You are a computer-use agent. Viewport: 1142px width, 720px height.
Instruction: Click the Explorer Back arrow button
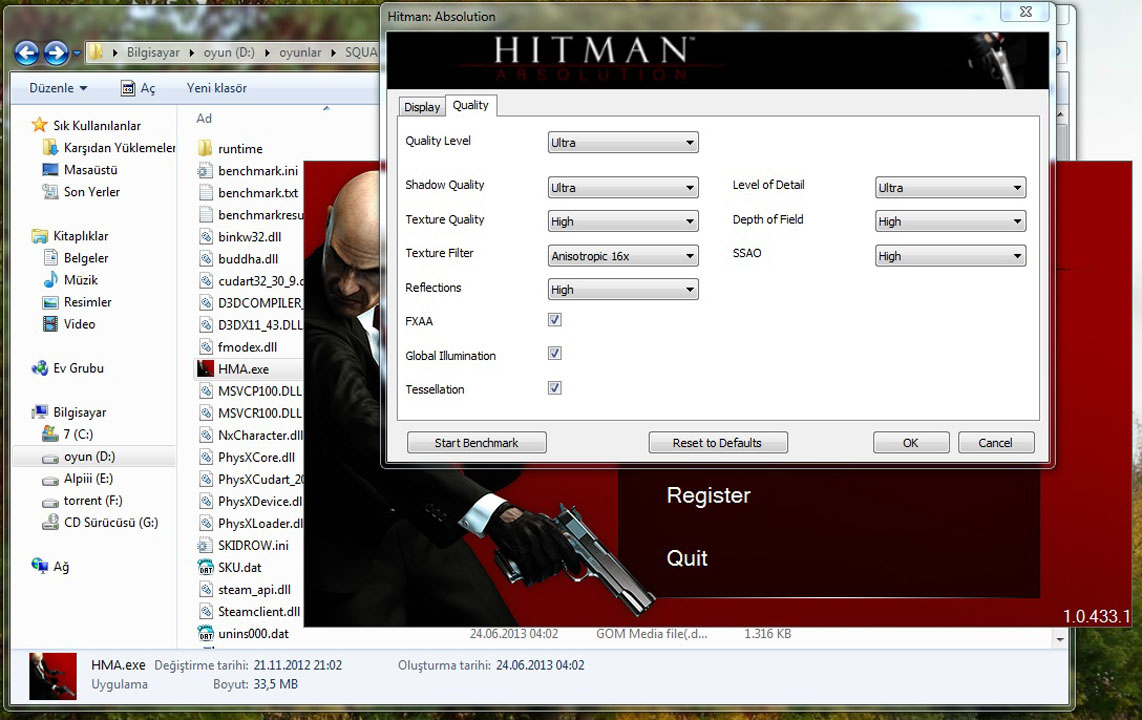[27, 52]
